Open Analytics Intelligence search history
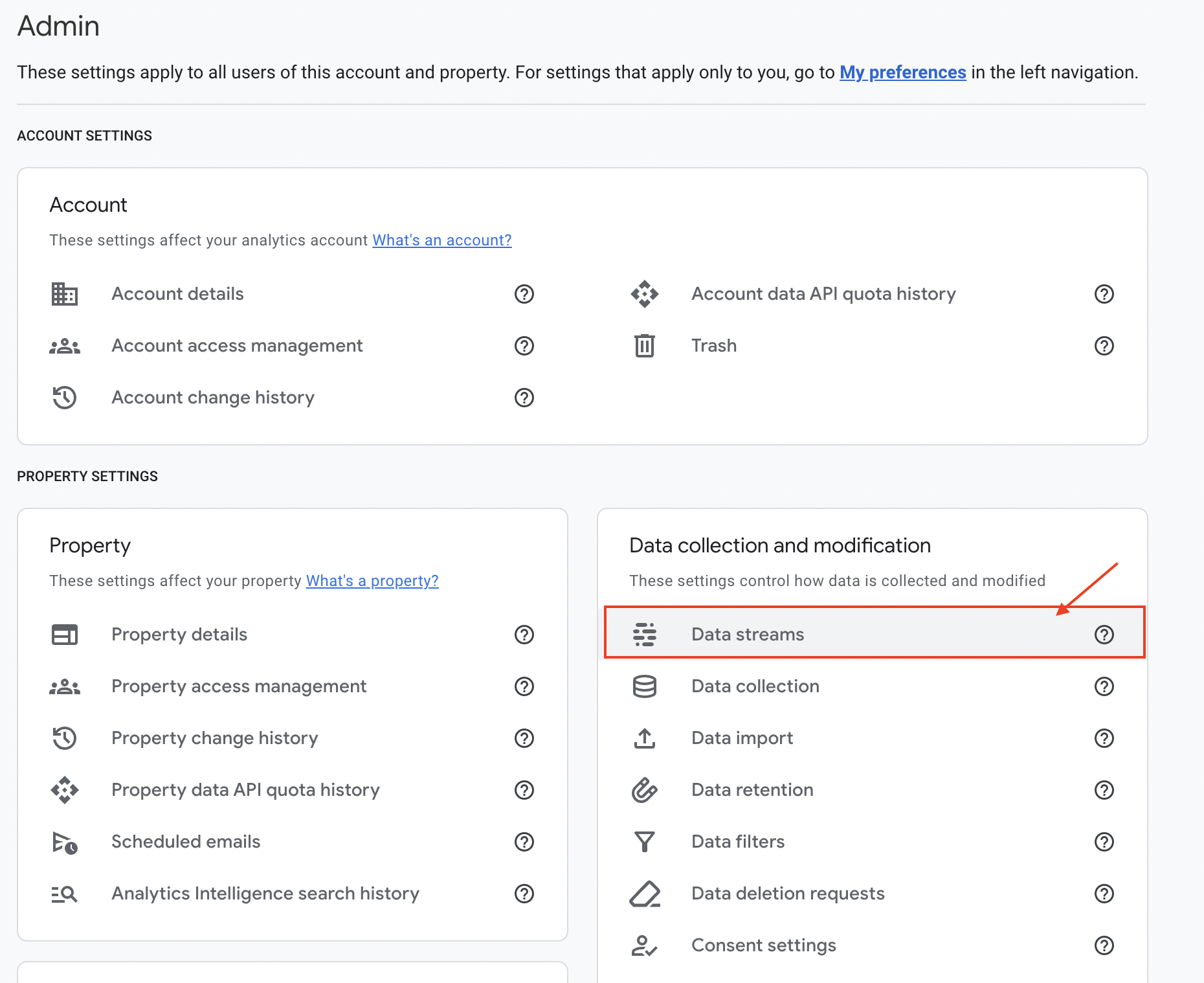The image size is (1204, 983). click(265, 894)
